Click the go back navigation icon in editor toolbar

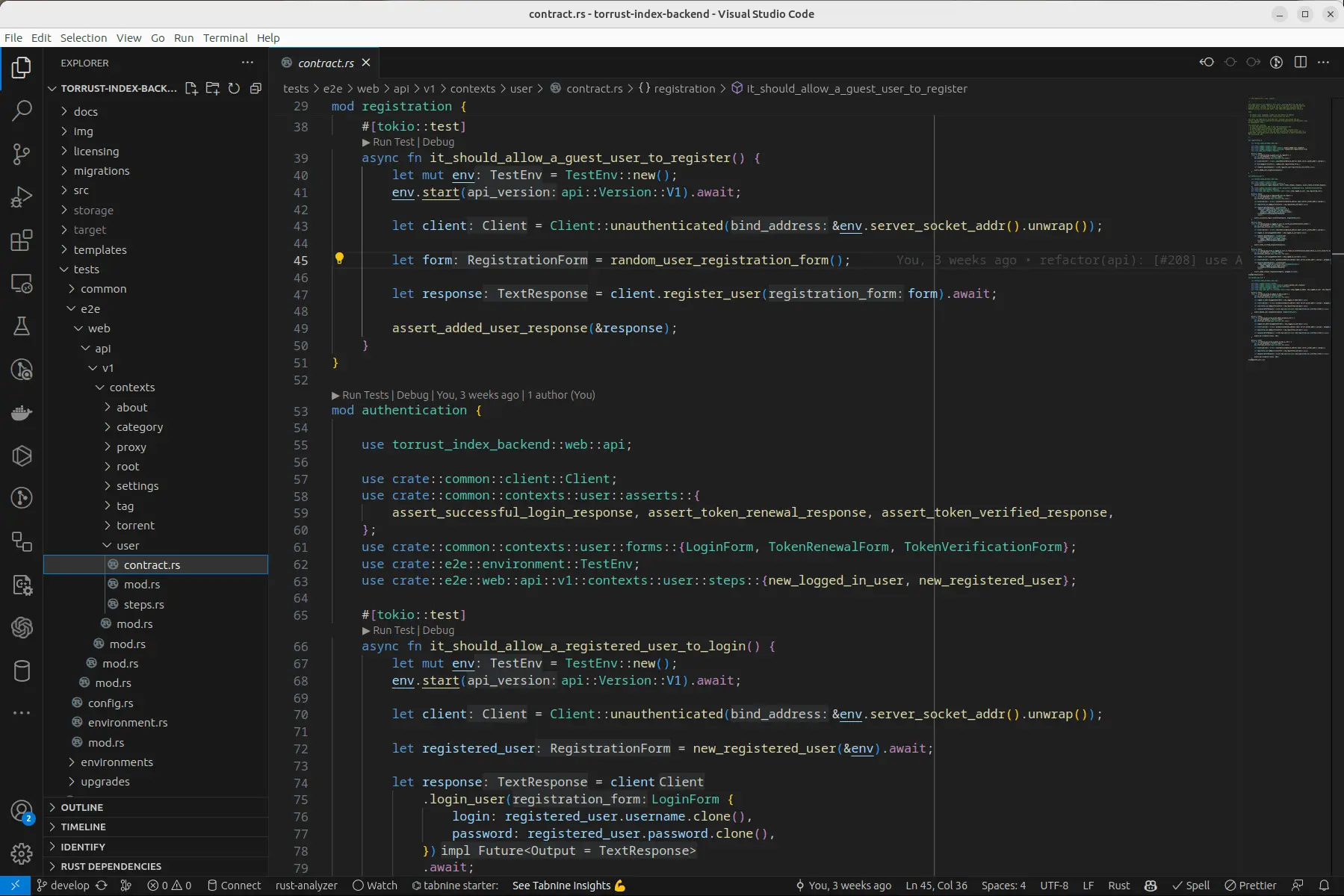(x=1207, y=62)
